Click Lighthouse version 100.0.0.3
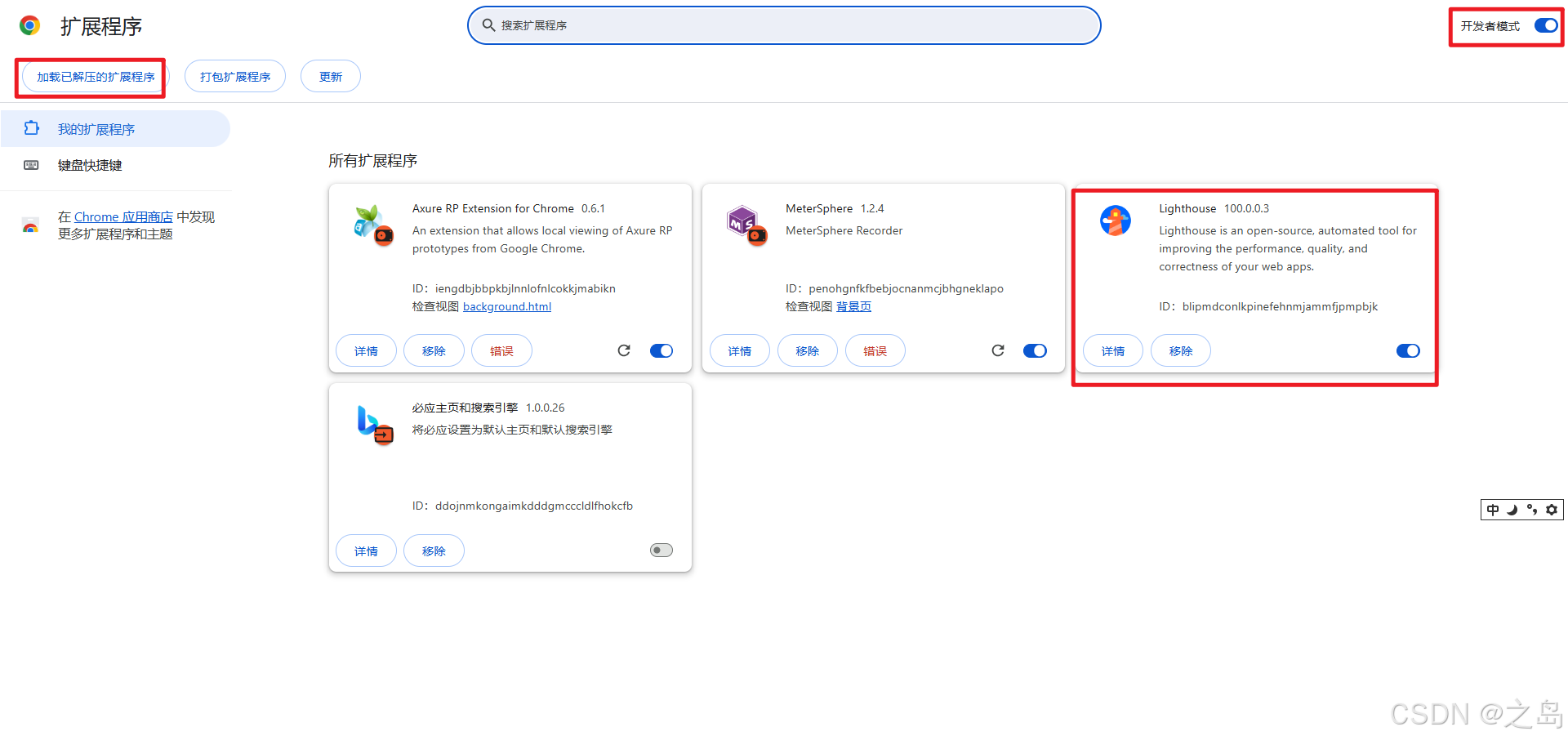Viewport: 1568px width, 740px height. click(1246, 208)
